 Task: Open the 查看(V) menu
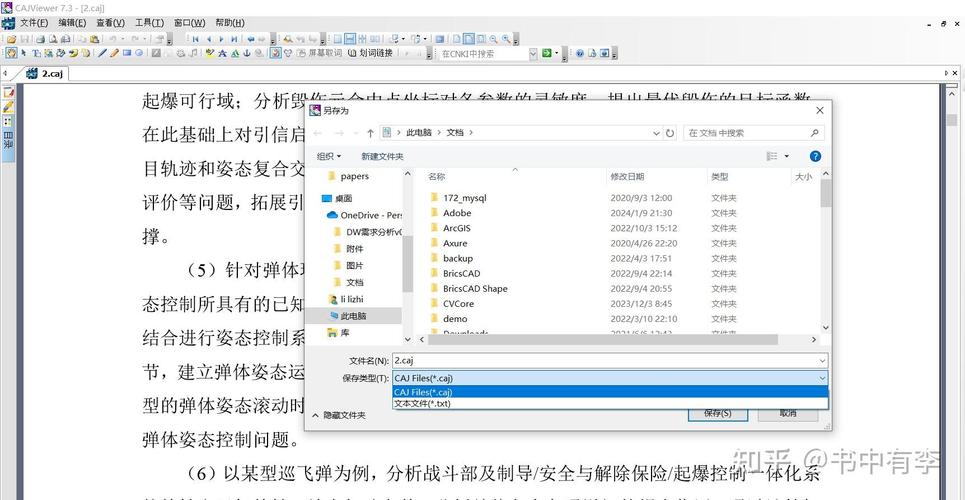pos(110,23)
